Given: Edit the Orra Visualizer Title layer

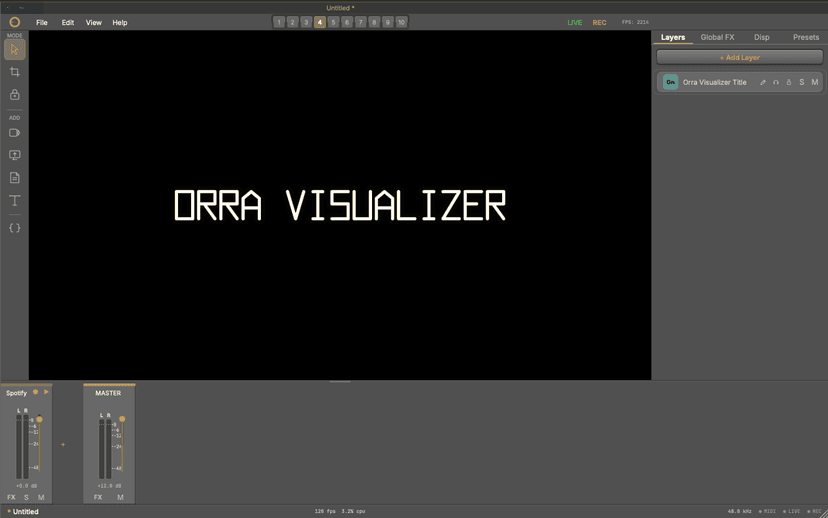Looking at the screenshot, I should point(763,82).
